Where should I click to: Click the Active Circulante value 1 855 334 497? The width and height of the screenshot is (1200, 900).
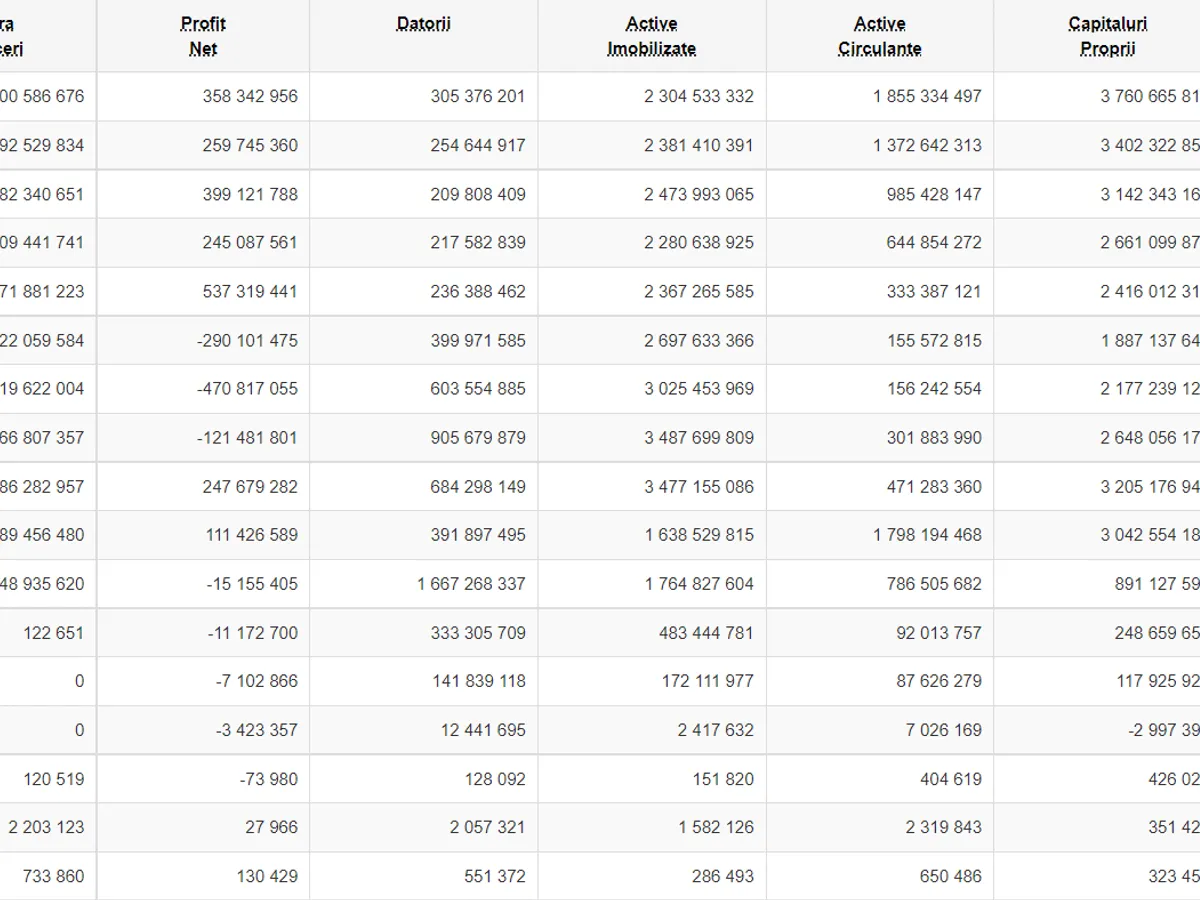point(927,97)
